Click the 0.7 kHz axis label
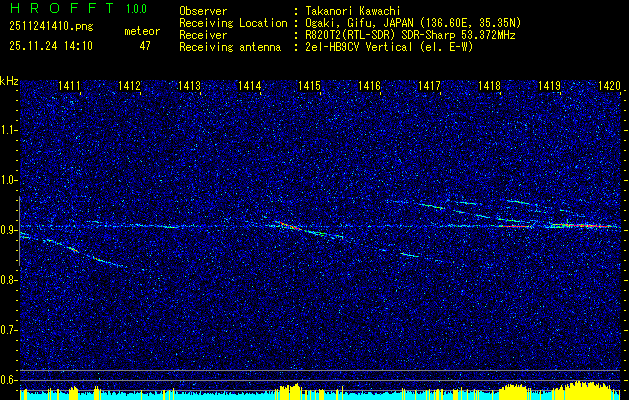The width and height of the screenshot is (629, 400). tap(8, 330)
